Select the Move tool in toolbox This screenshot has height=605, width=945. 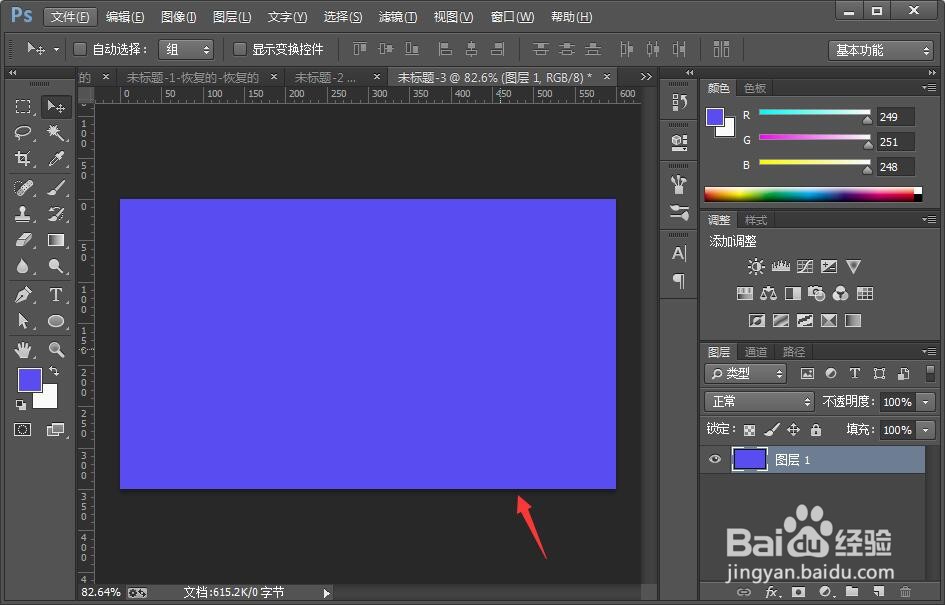click(56, 107)
